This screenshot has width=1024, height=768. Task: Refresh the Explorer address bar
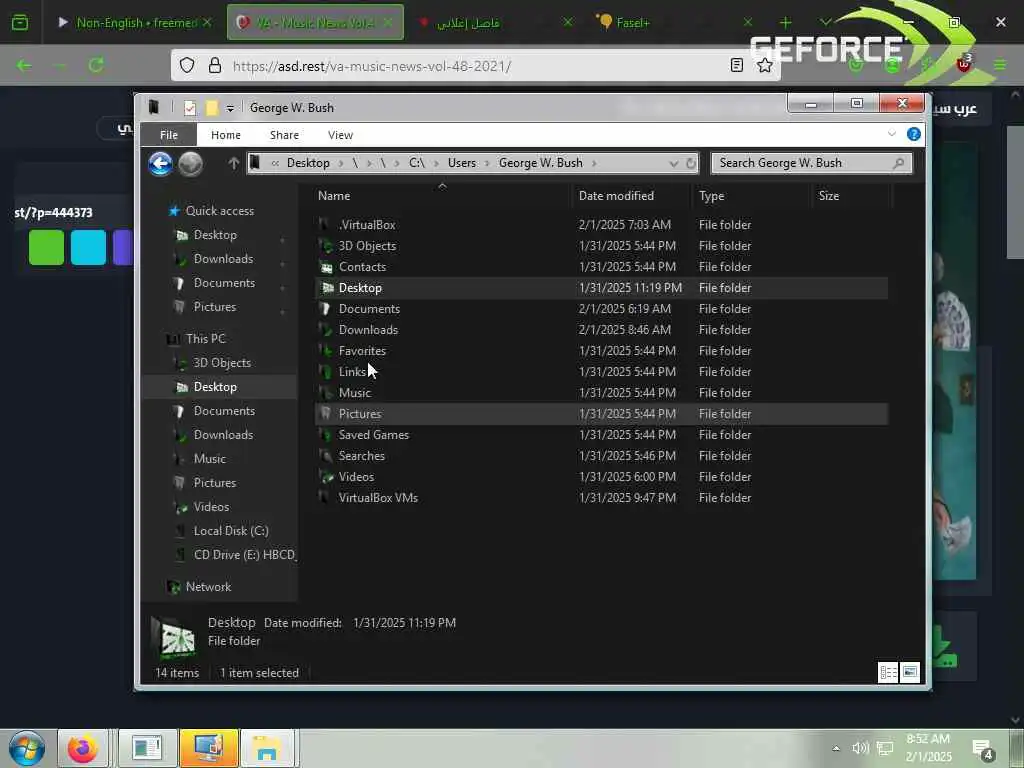[x=691, y=163]
